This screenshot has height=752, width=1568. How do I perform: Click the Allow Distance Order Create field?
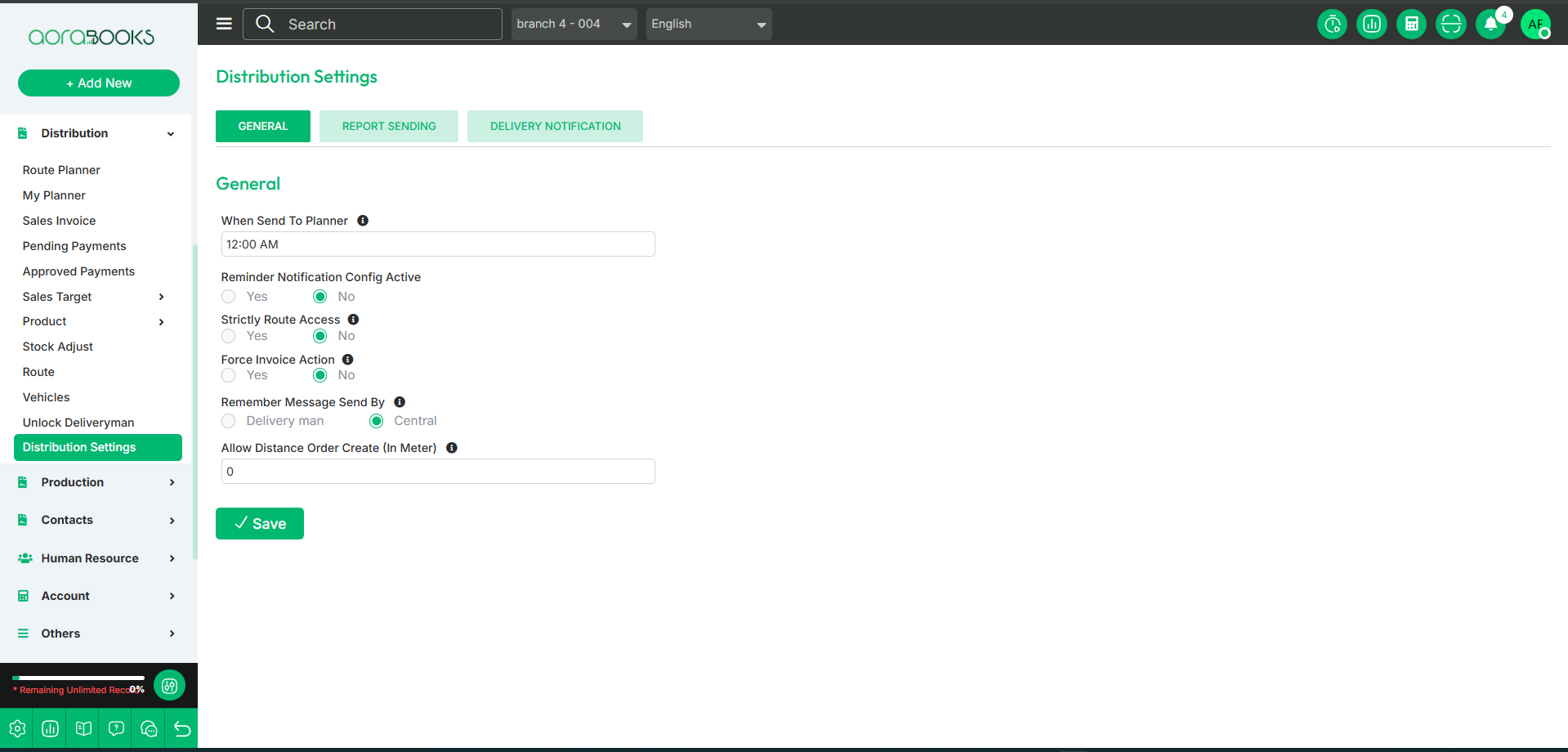click(438, 472)
